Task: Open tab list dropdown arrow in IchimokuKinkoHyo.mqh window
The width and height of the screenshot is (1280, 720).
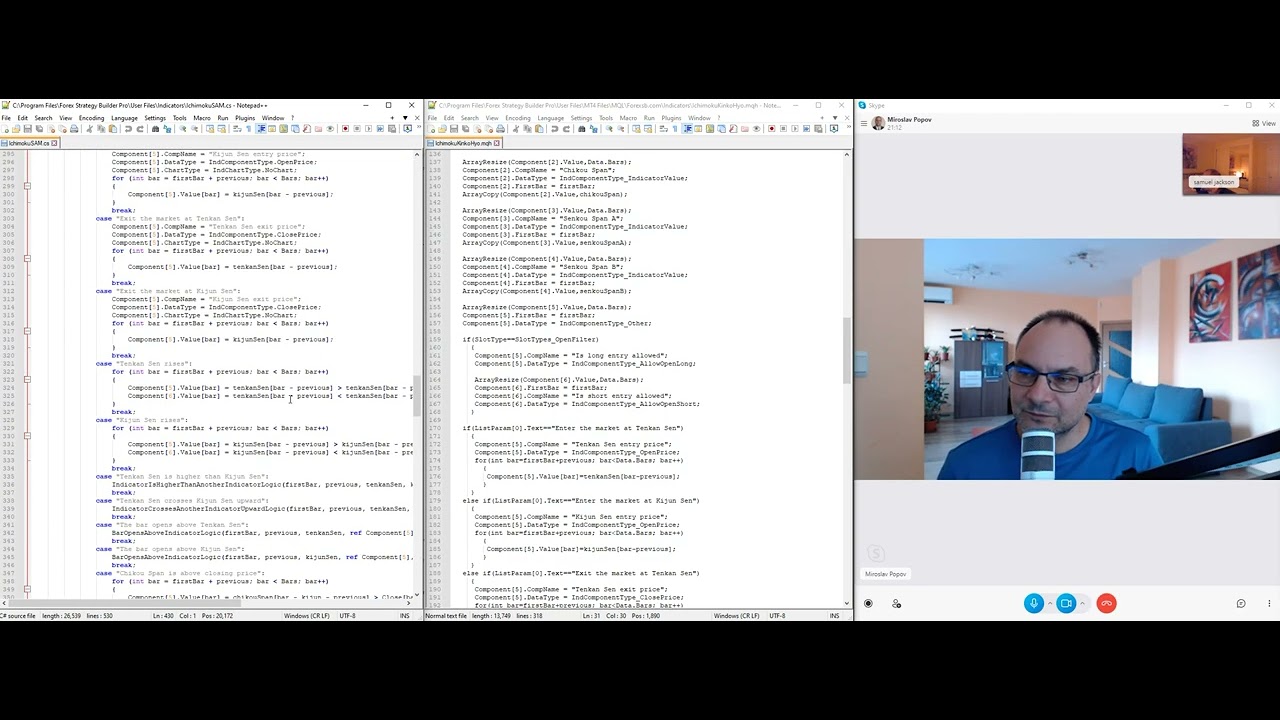Action: [x=835, y=118]
